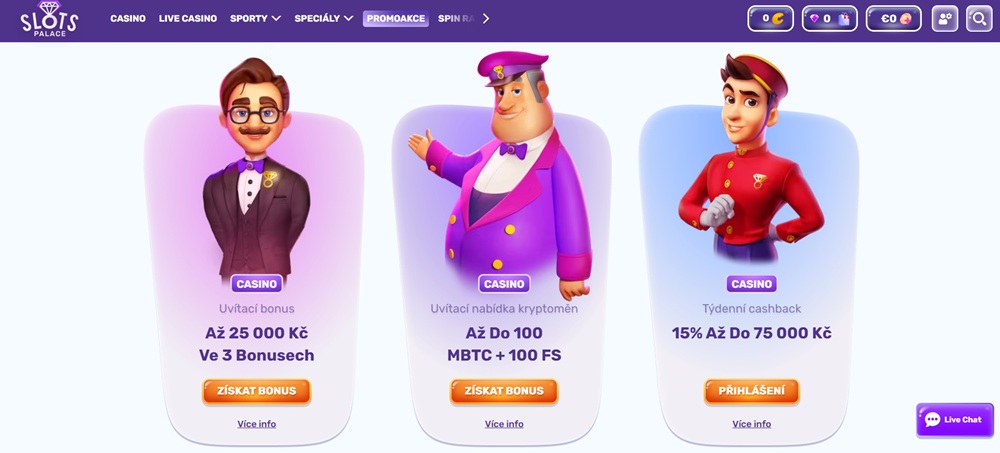Click the coin balance counter showing 0
Viewport: 1000px width, 453px height.
tap(770, 19)
